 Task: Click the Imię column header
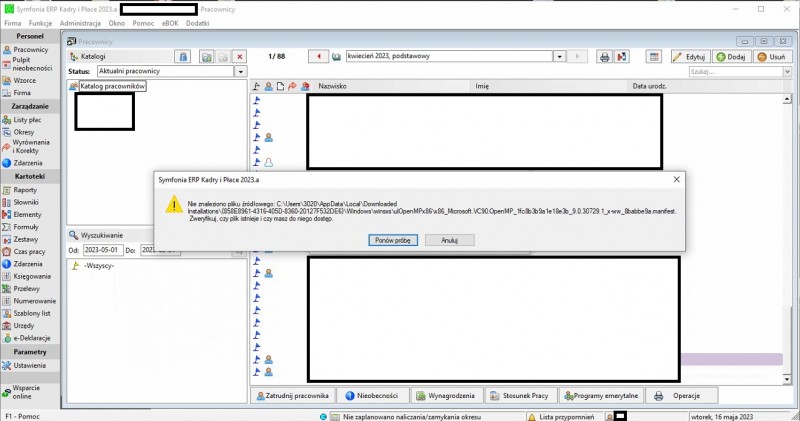click(x=549, y=86)
